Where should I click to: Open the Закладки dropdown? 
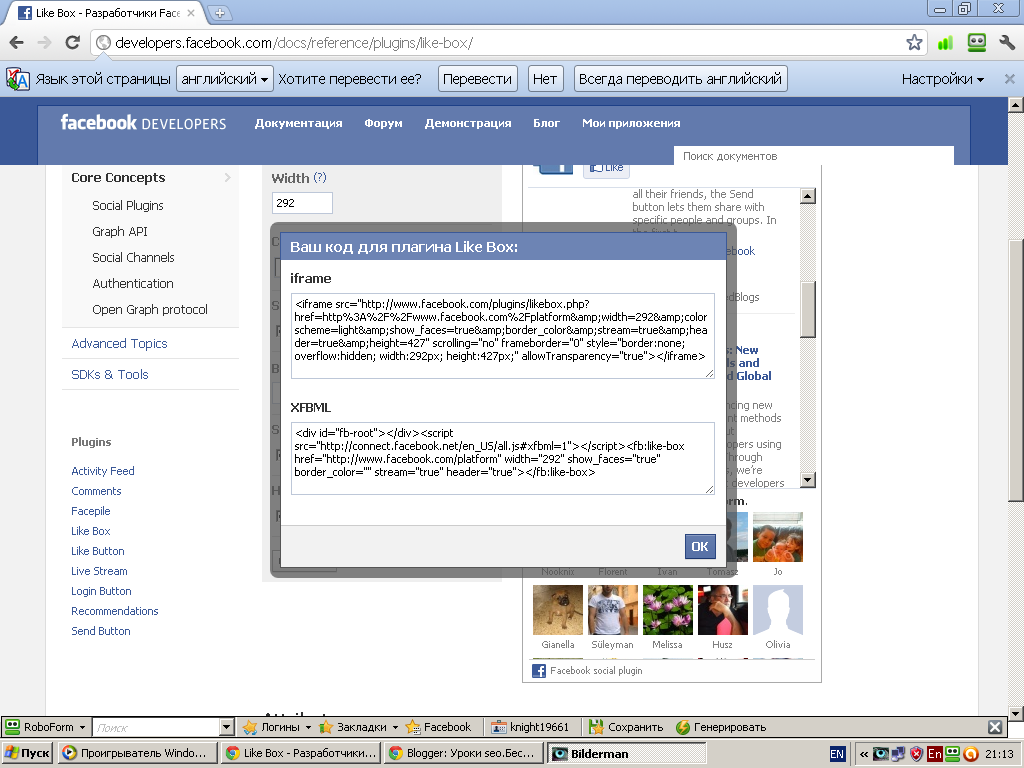(x=358, y=727)
